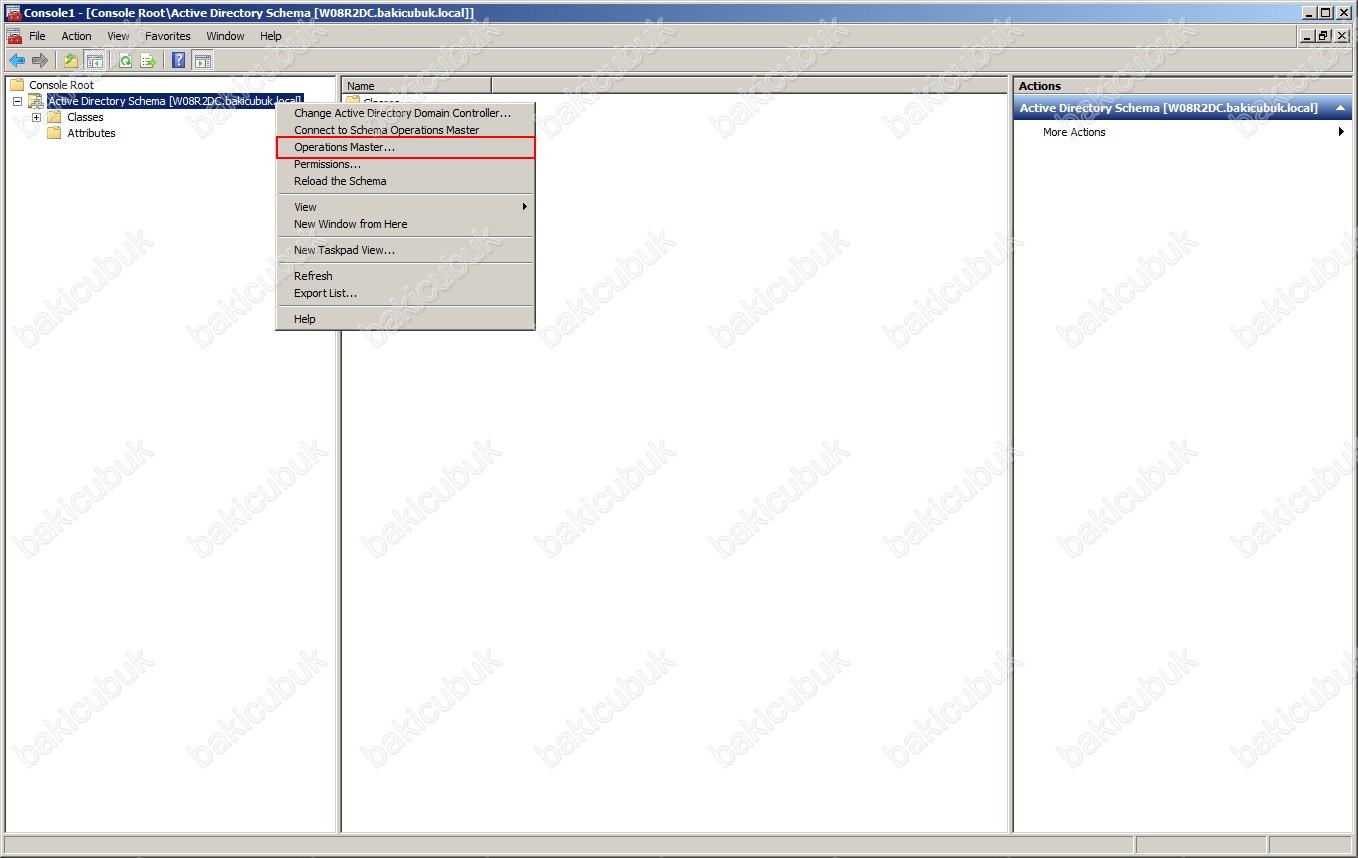Choose Change Active Directory Domain Controller
Screen dimensions: 1358x858
click(x=405, y=113)
